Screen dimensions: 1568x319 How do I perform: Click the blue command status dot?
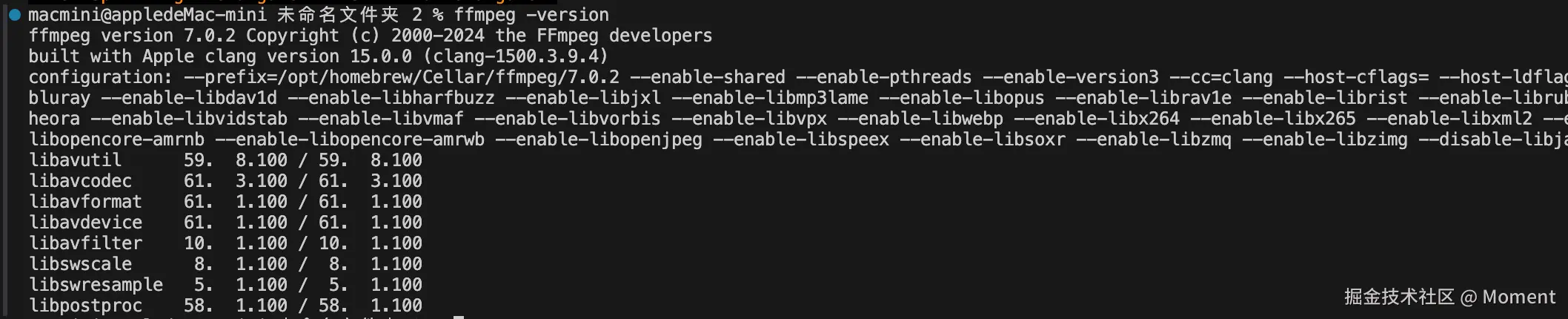(14, 15)
